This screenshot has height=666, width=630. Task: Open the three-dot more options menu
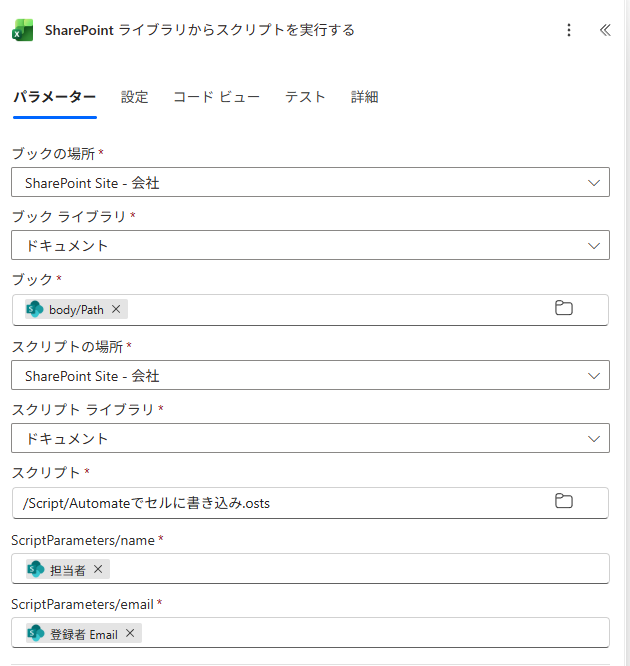(569, 30)
